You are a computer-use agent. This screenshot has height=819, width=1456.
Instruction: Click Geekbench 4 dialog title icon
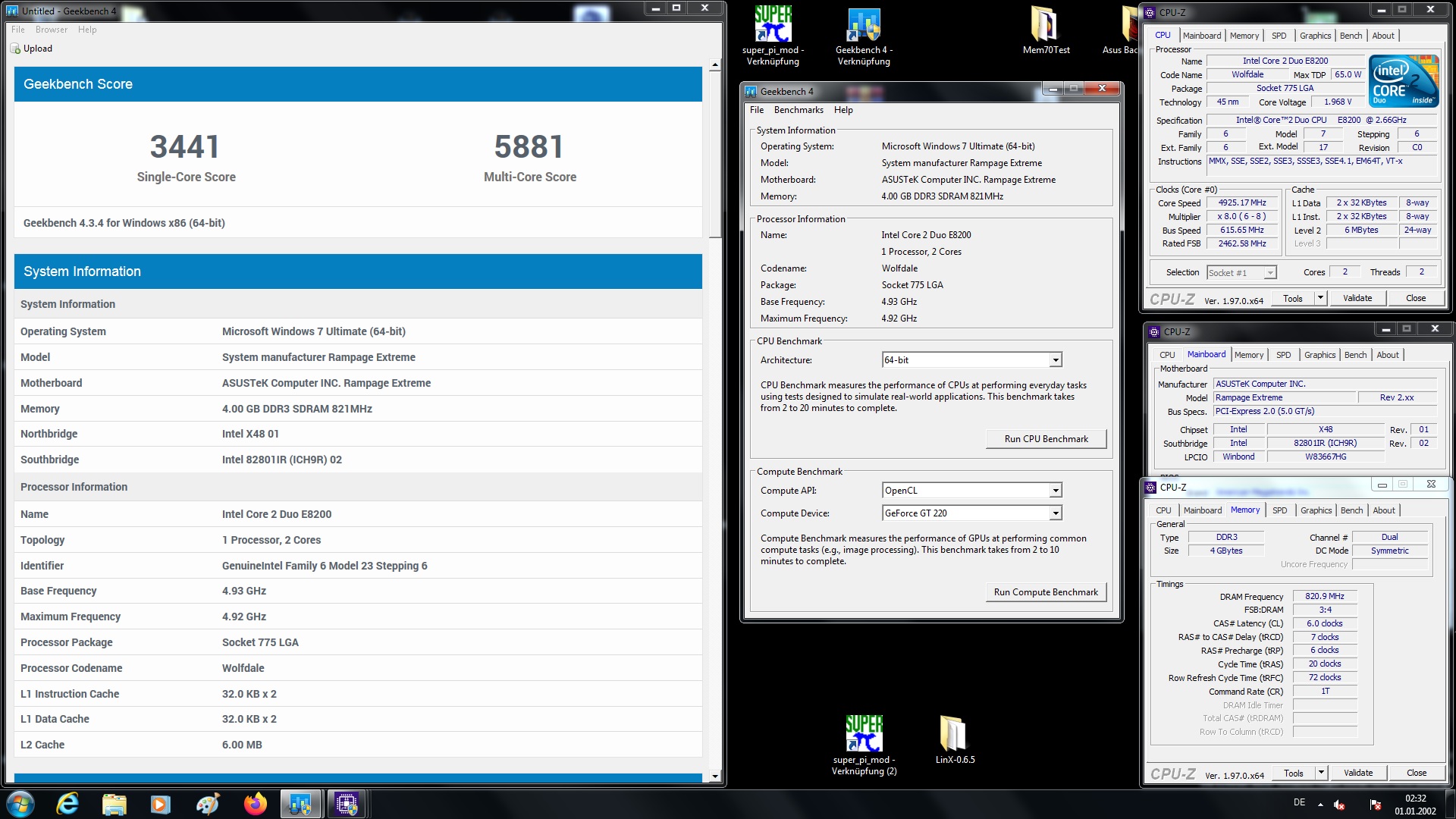point(751,92)
